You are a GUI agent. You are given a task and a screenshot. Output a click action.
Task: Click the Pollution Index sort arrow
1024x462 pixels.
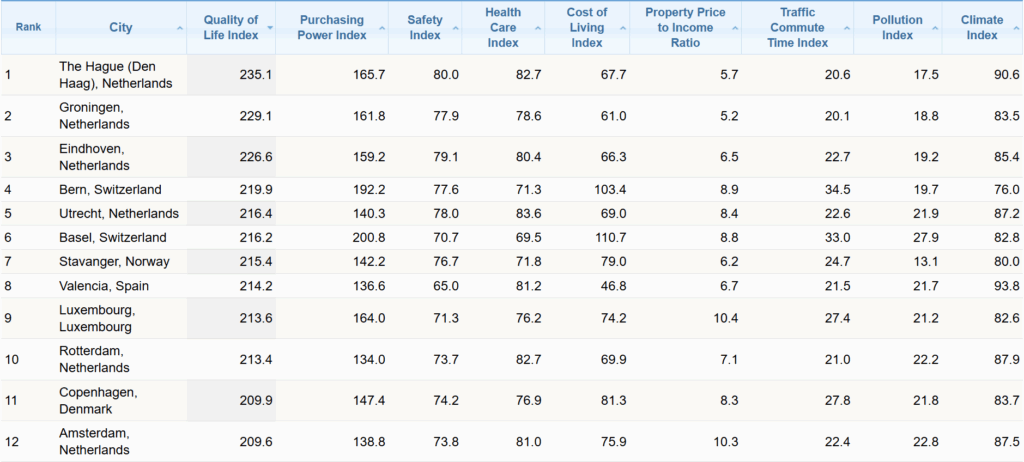(935, 28)
